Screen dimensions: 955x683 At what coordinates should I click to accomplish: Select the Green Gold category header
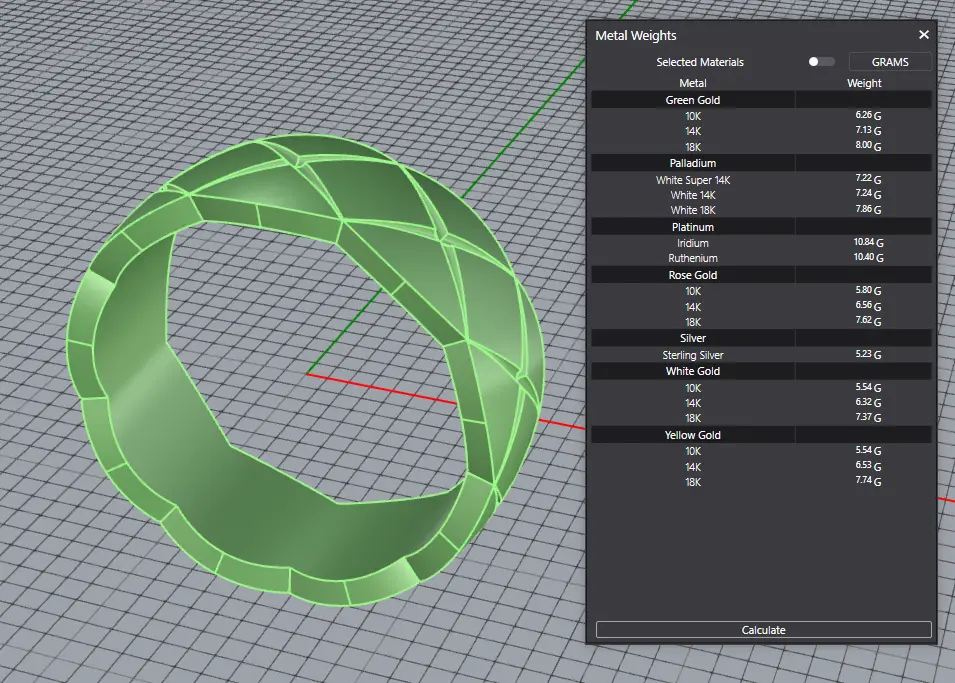[693, 100]
